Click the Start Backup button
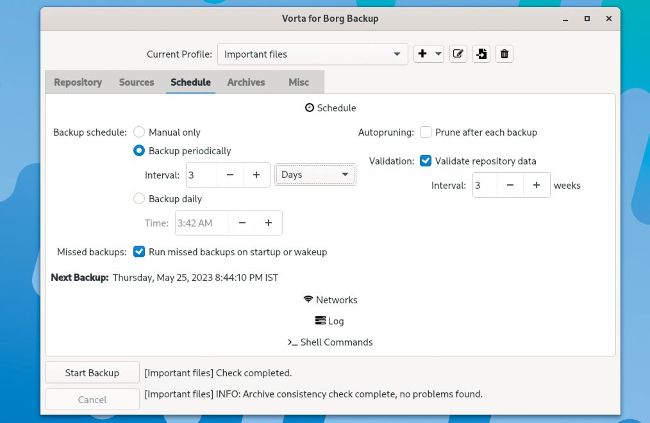The height and width of the screenshot is (423, 650). pyautogui.click(x=92, y=373)
